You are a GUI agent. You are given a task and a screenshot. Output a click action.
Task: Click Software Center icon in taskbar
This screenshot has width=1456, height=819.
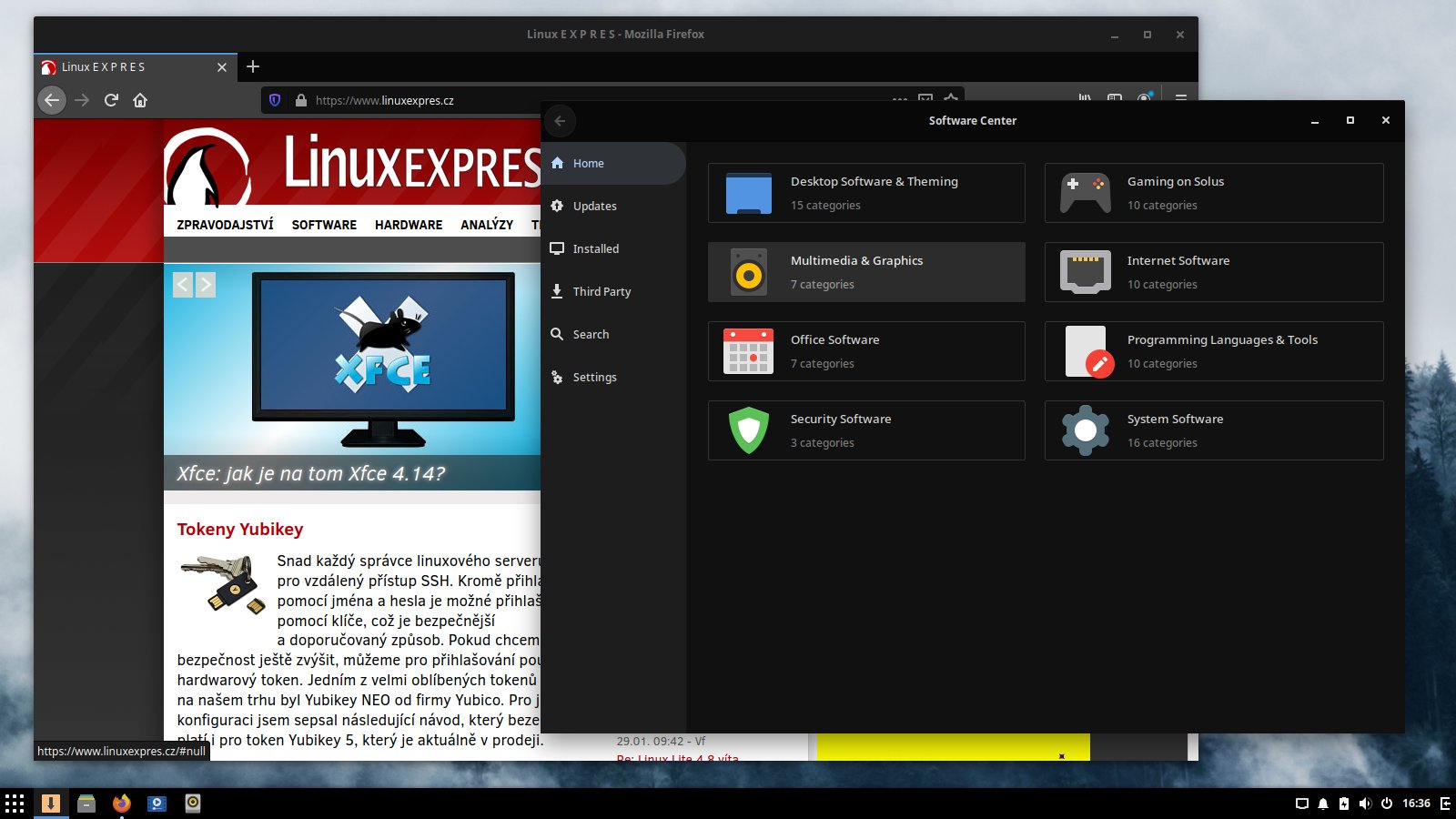(x=51, y=804)
